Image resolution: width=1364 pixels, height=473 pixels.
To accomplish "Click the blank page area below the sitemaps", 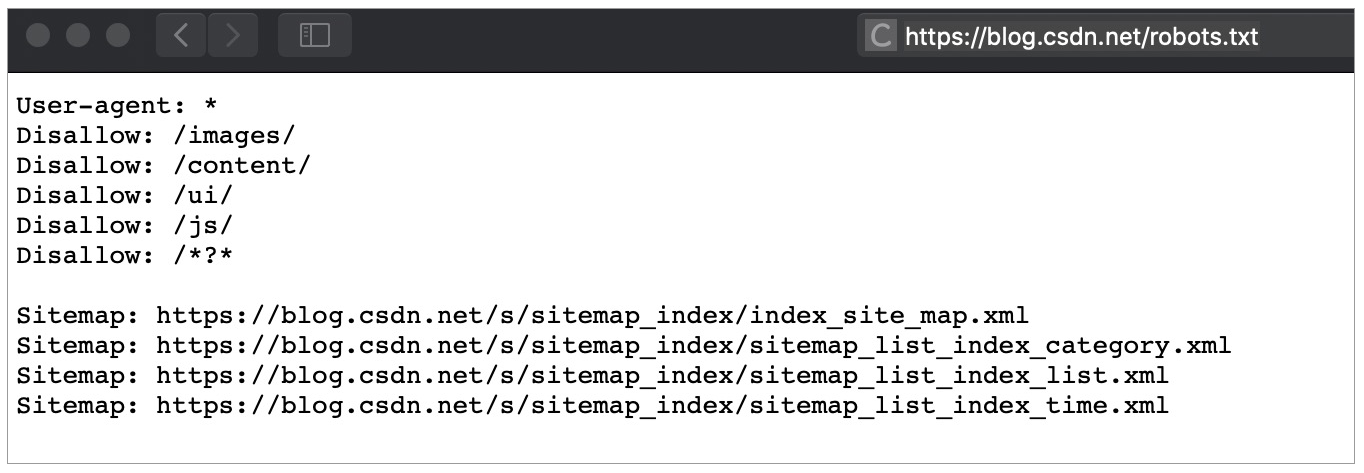I will point(680,440).
